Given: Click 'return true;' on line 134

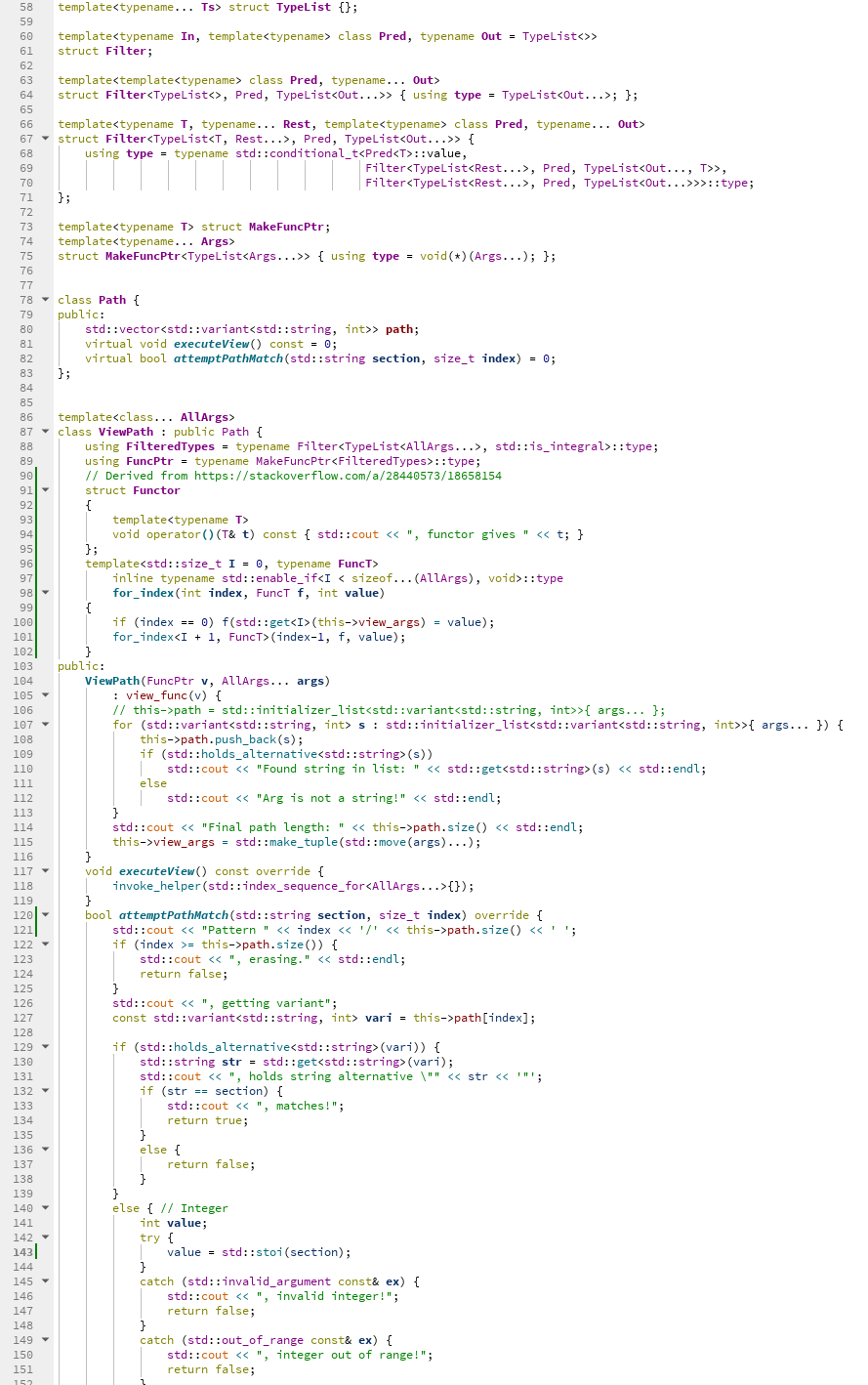Looking at the screenshot, I should click(208, 1120).
